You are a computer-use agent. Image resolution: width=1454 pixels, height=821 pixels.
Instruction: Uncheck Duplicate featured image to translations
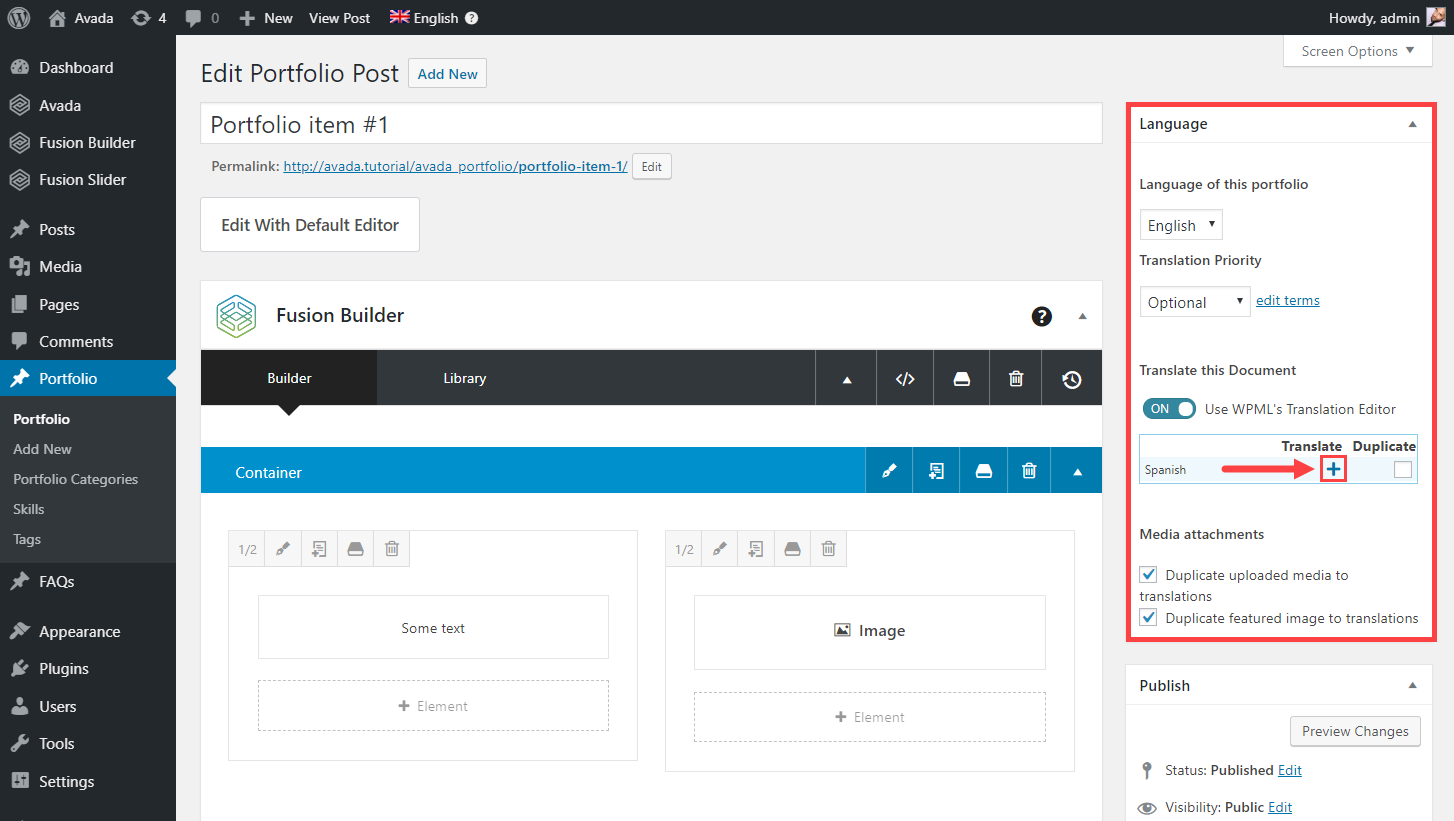[x=1148, y=618]
